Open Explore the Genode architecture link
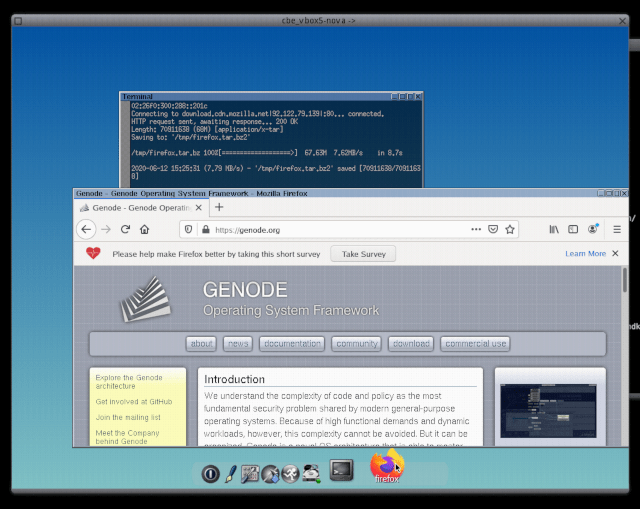This screenshot has height=509, width=640. [x=129, y=382]
